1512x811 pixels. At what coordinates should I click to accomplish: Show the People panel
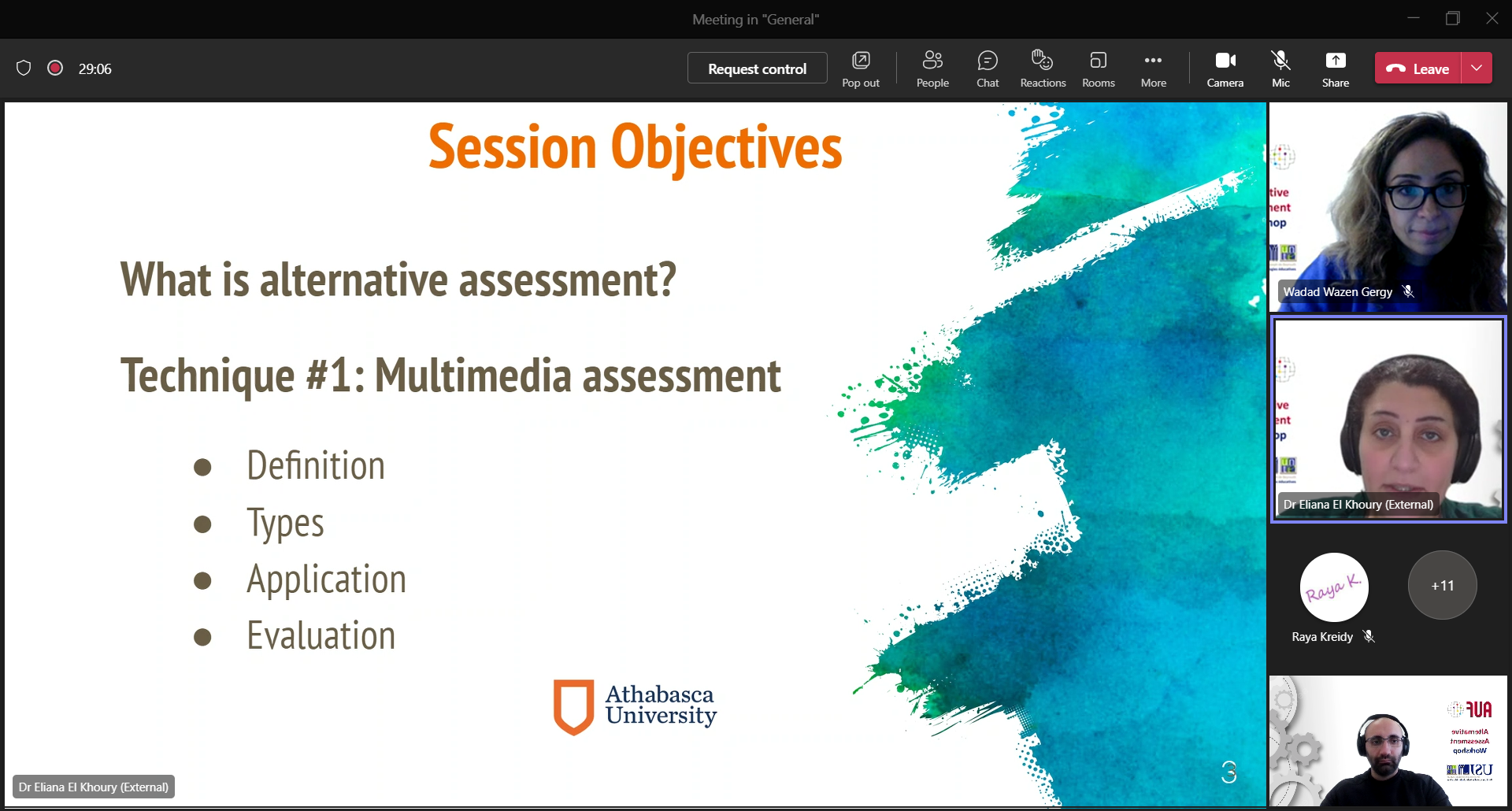click(932, 69)
